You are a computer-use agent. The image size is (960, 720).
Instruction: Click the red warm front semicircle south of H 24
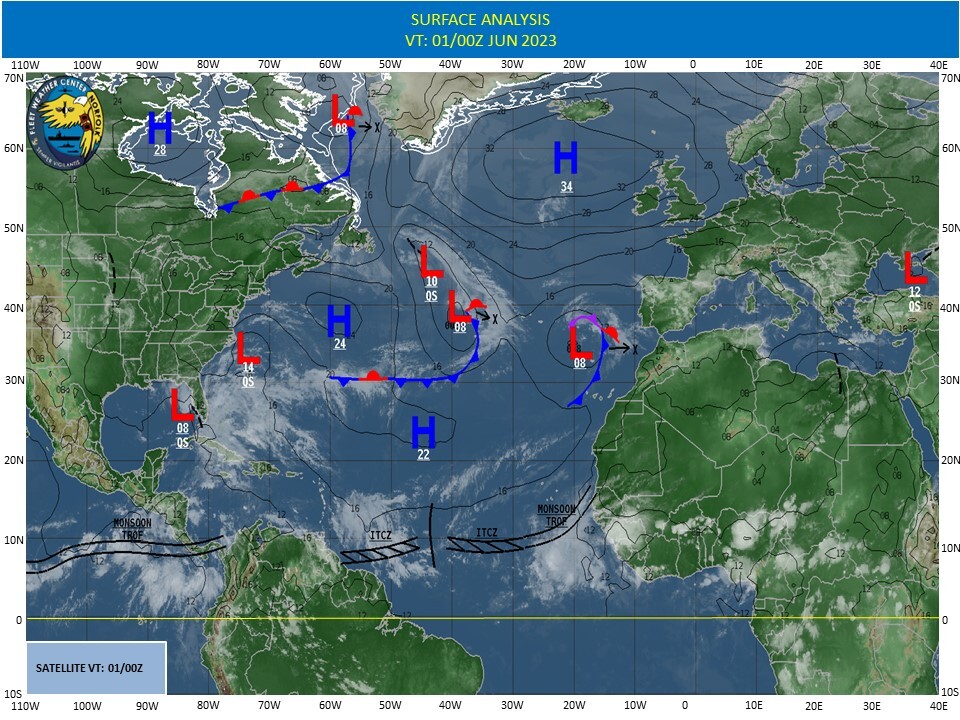[373, 376]
